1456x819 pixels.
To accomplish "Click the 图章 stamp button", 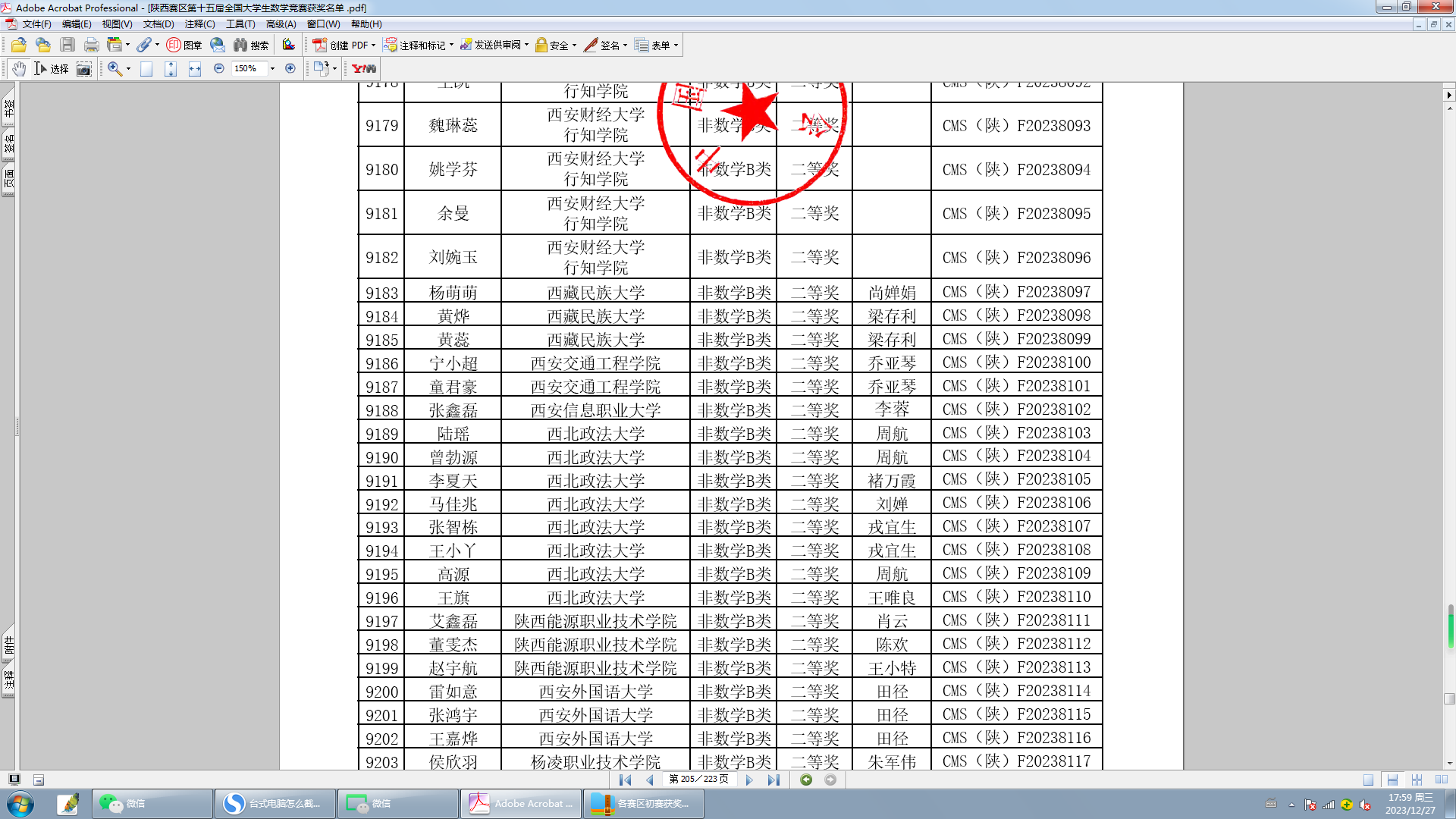I will click(x=184, y=45).
